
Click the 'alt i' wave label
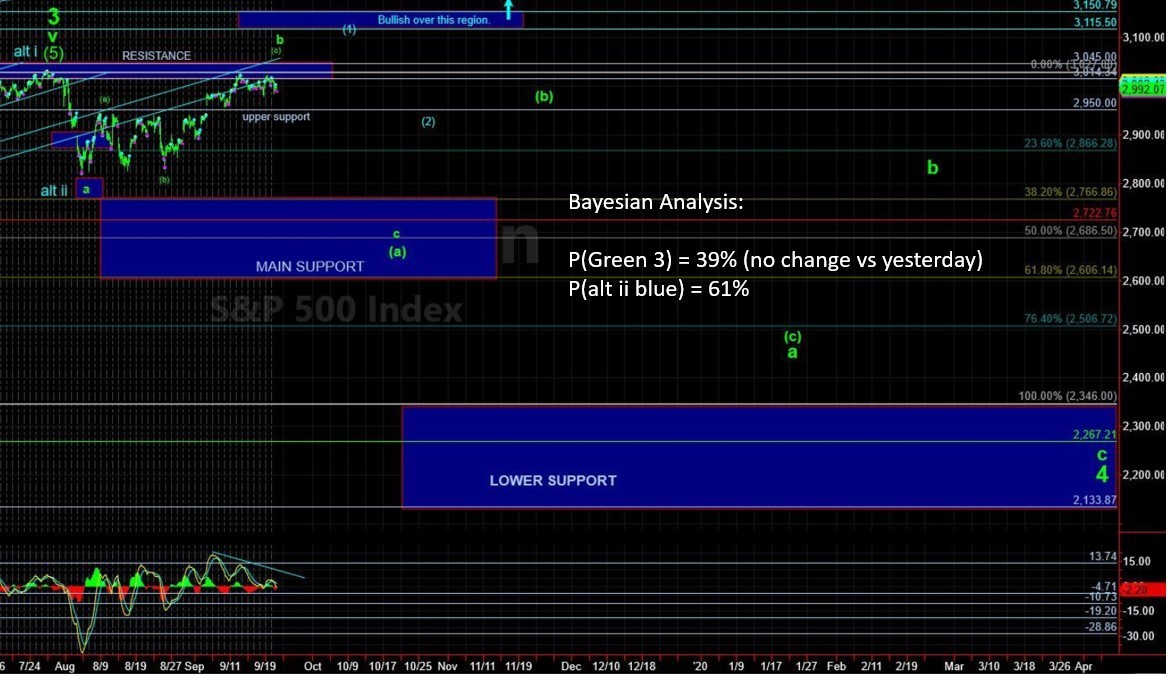(x=25, y=51)
